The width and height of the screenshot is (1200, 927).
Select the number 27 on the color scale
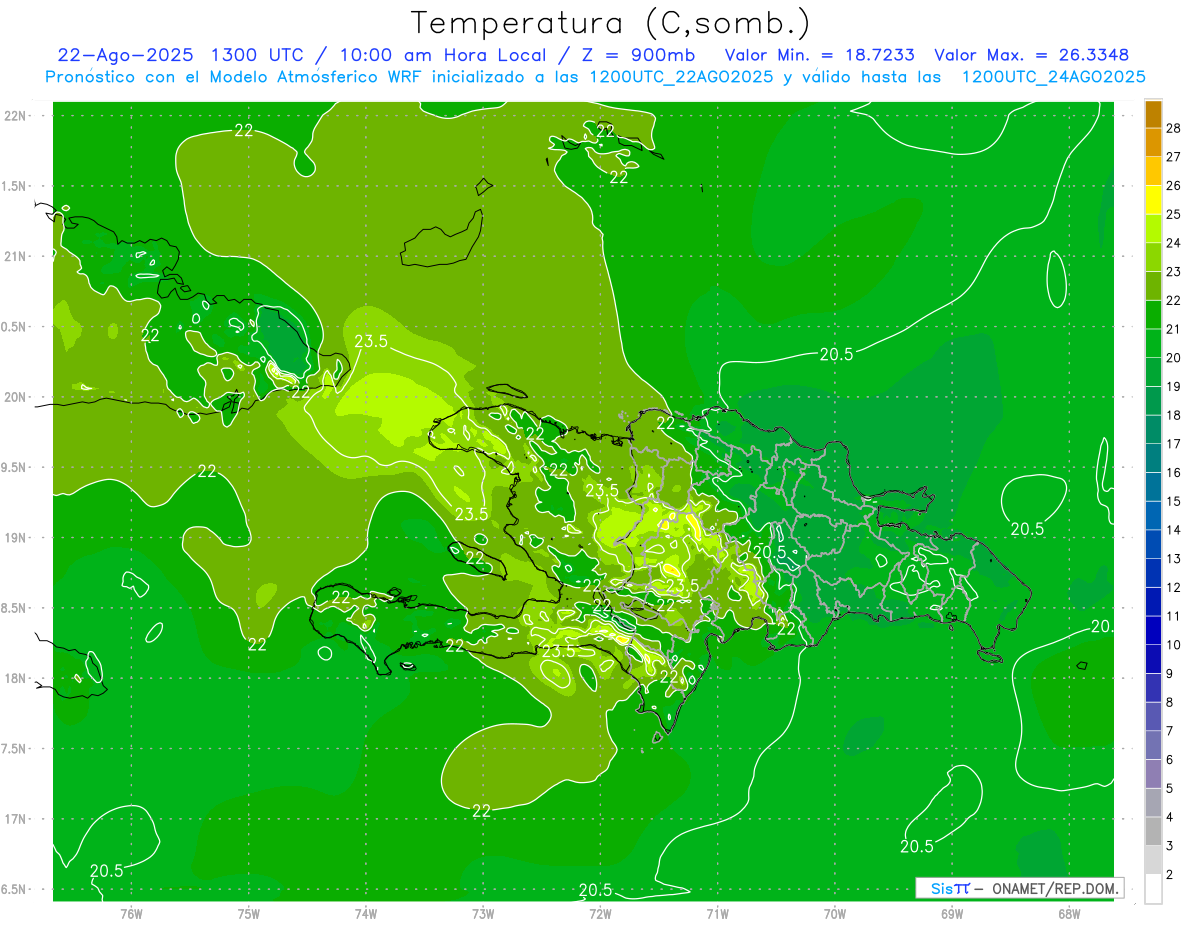coord(1175,157)
